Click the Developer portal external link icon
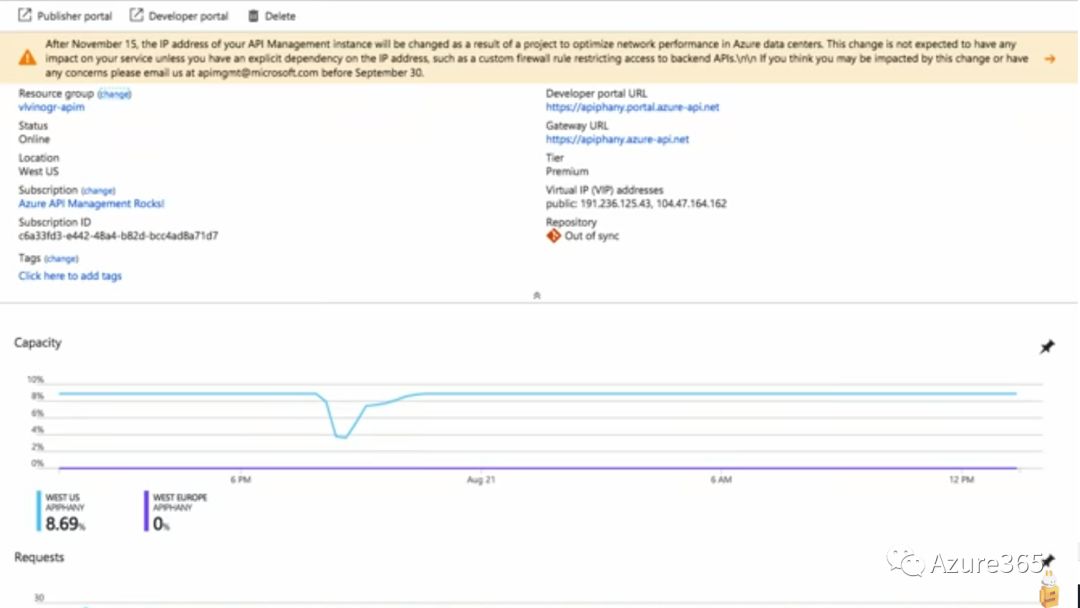Viewport: 1080px width, 608px height. (136, 16)
